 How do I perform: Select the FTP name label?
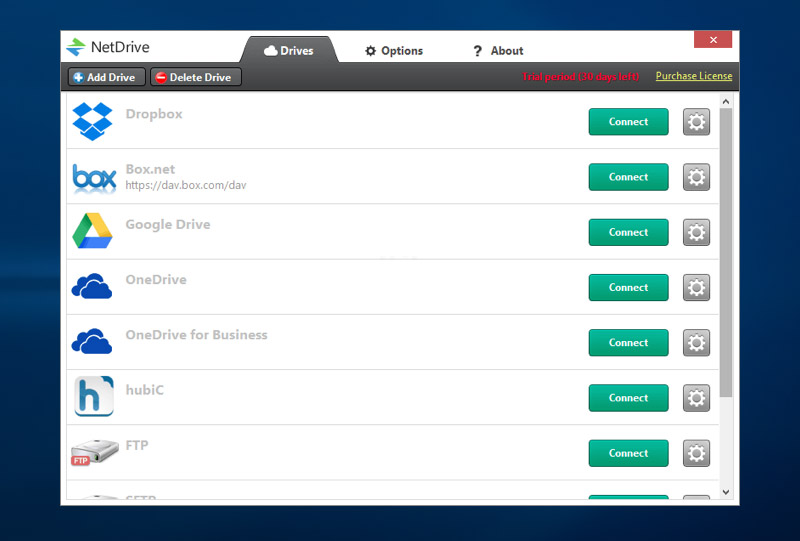point(137,446)
